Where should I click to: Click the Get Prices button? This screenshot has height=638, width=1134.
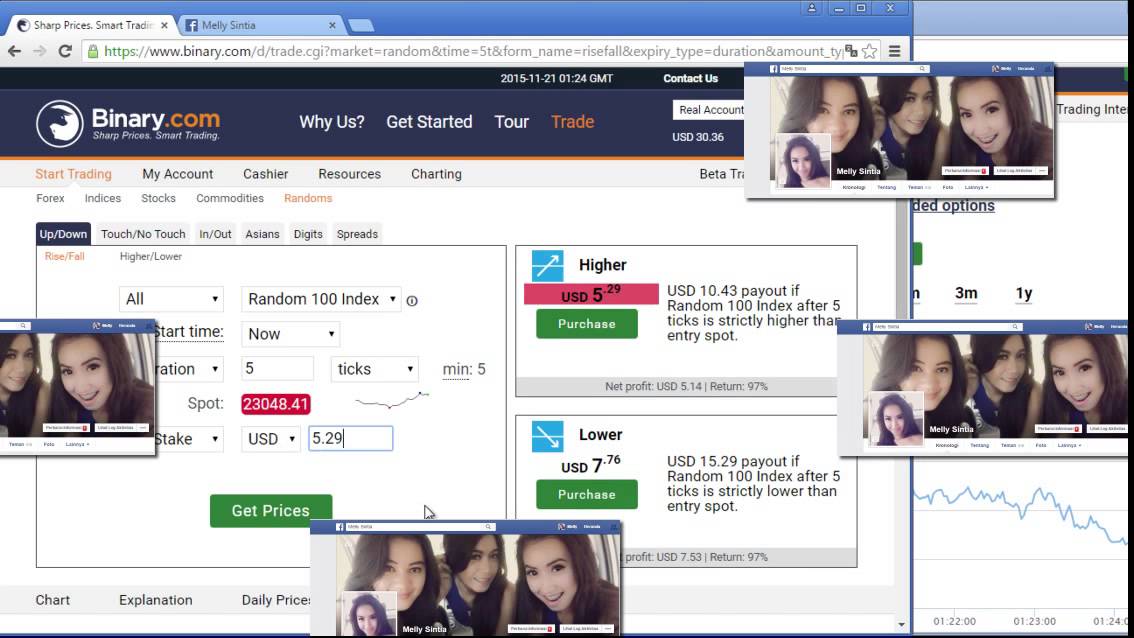tap(270, 511)
